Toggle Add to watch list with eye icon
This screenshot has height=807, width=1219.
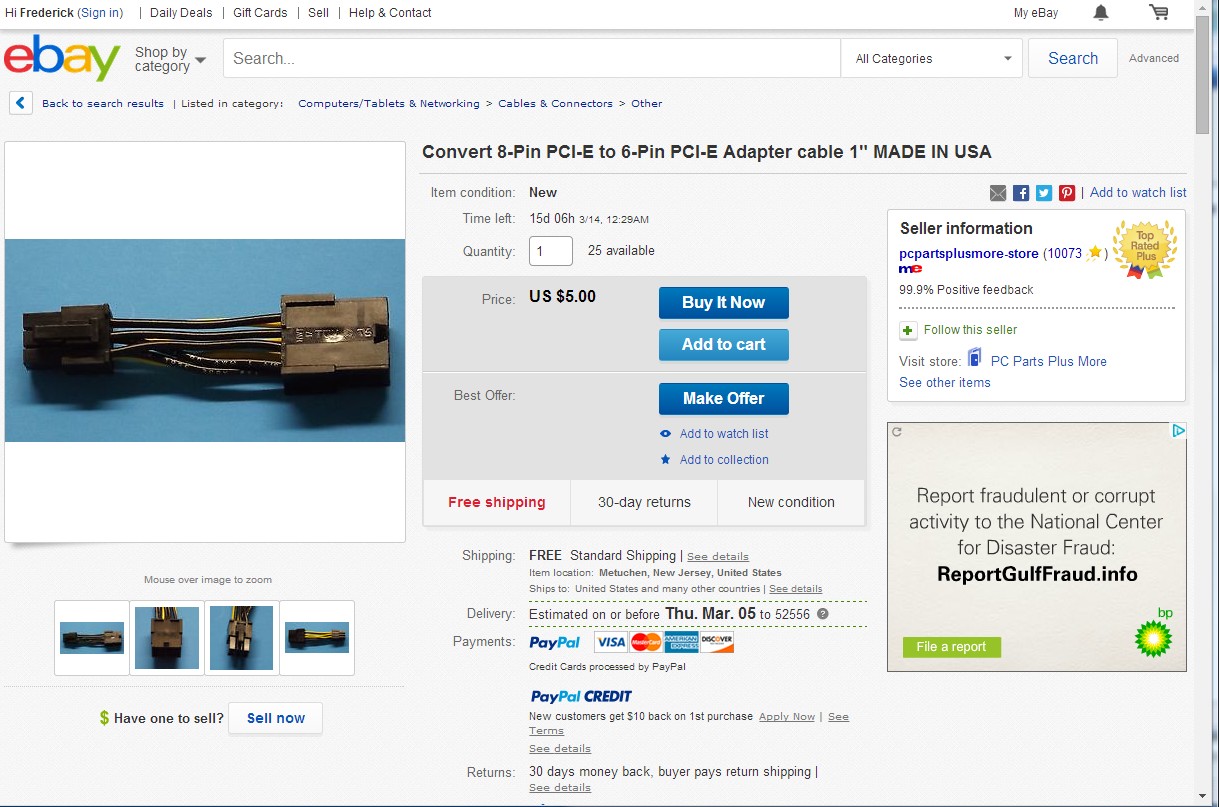point(714,434)
